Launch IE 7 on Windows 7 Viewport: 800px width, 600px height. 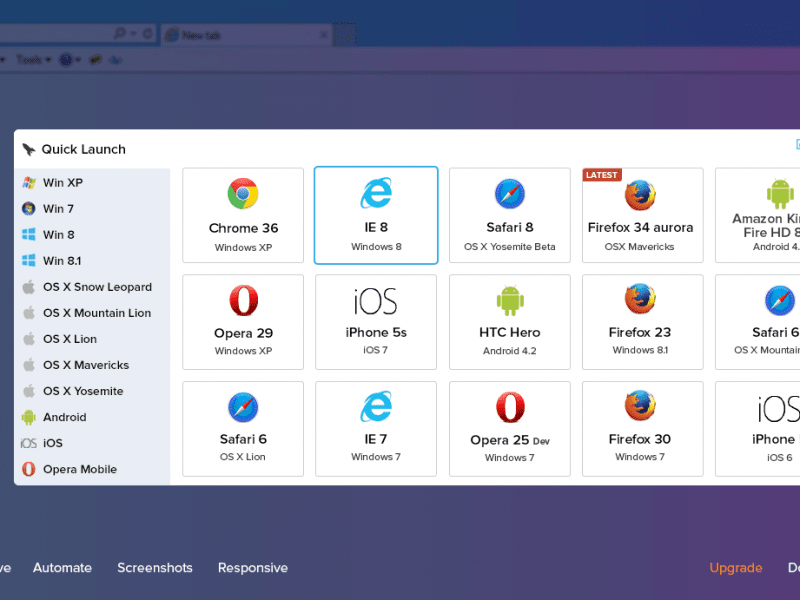pyautogui.click(x=376, y=429)
